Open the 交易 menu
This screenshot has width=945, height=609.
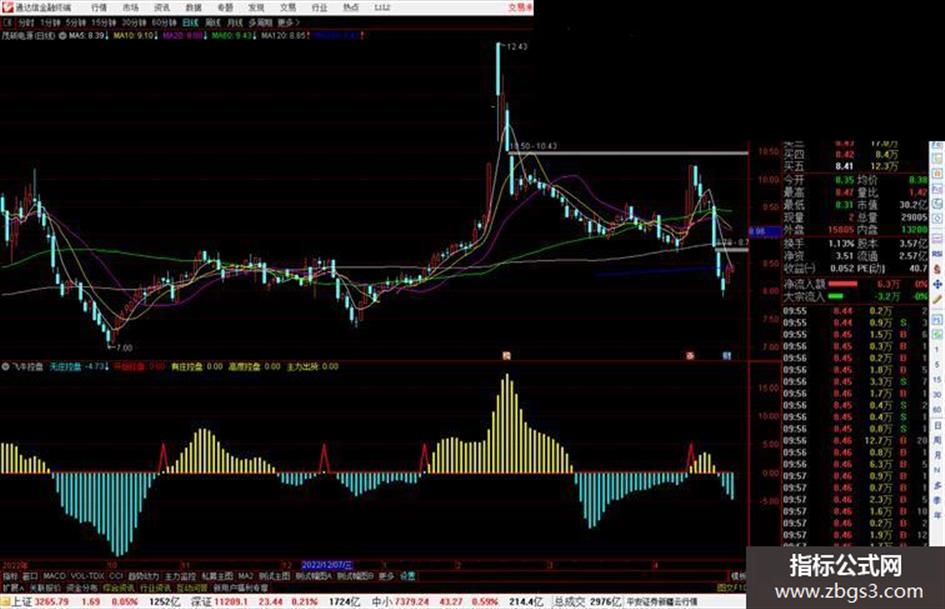(x=287, y=7)
